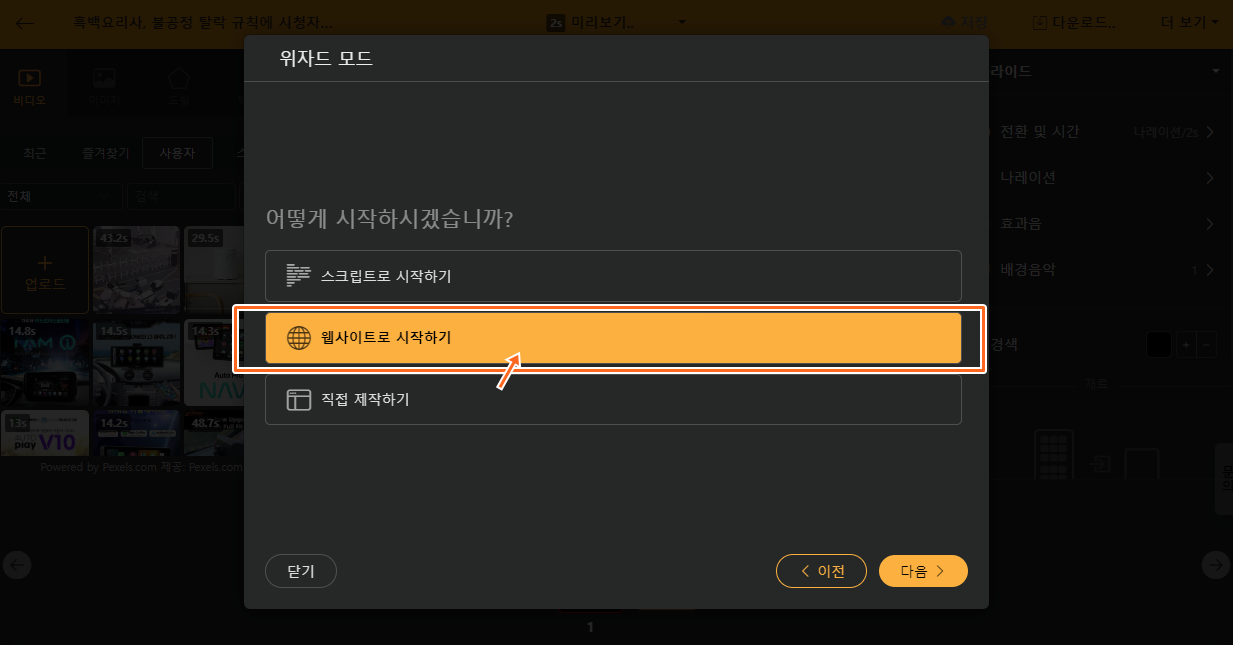The height and width of the screenshot is (645, 1233).
Task: Click the globe icon for 웹사이트로 시작하기
Action: click(x=299, y=338)
